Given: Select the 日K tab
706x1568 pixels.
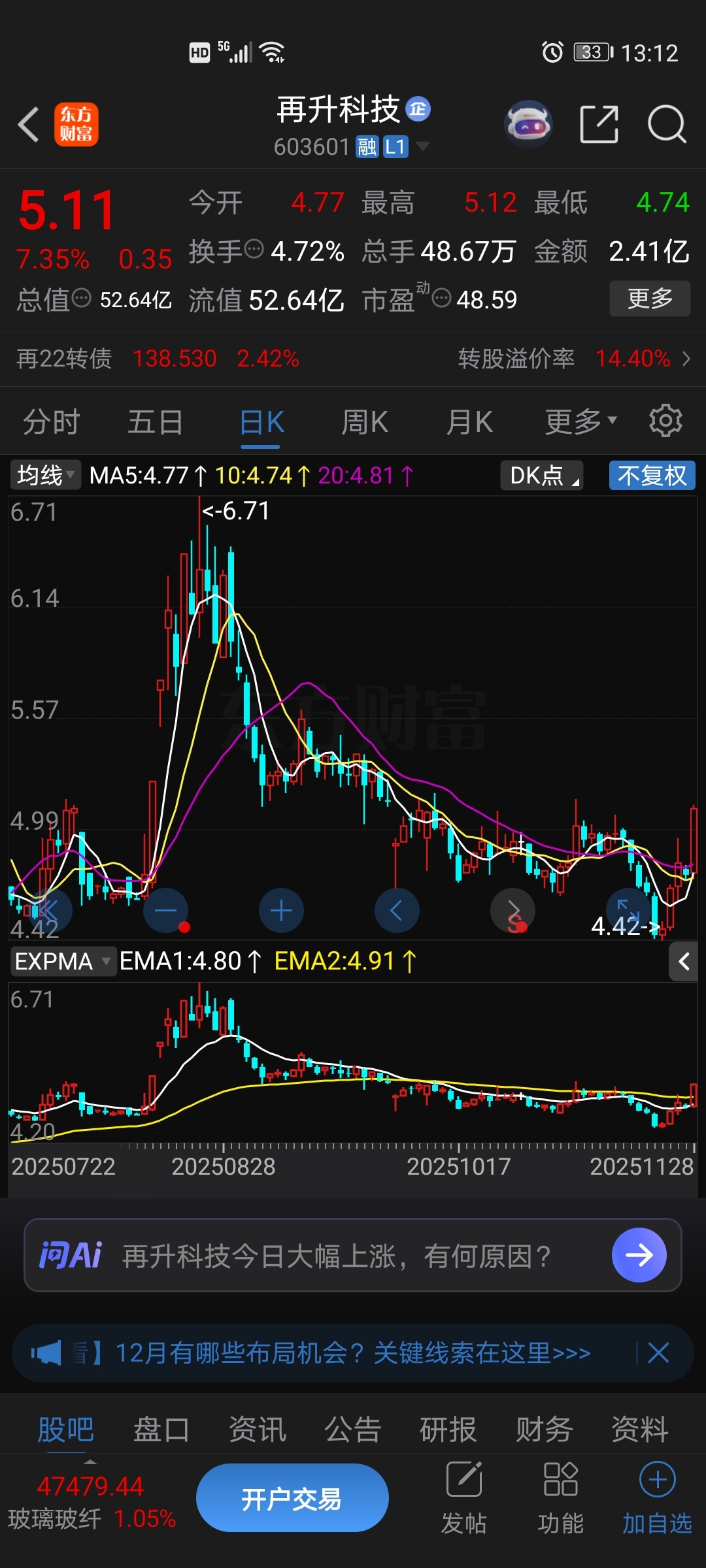Looking at the screenshot, I should [x=261, y=421].
